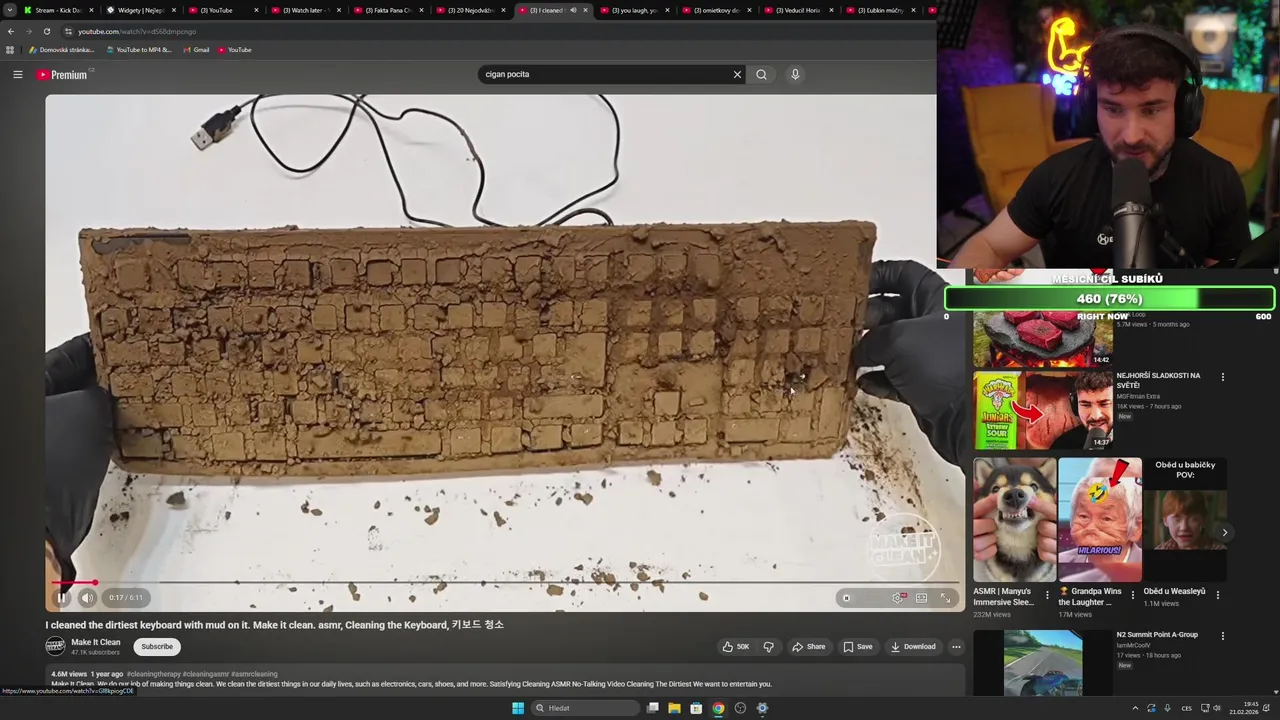Mute the video player volume

[x=87, y=598]
